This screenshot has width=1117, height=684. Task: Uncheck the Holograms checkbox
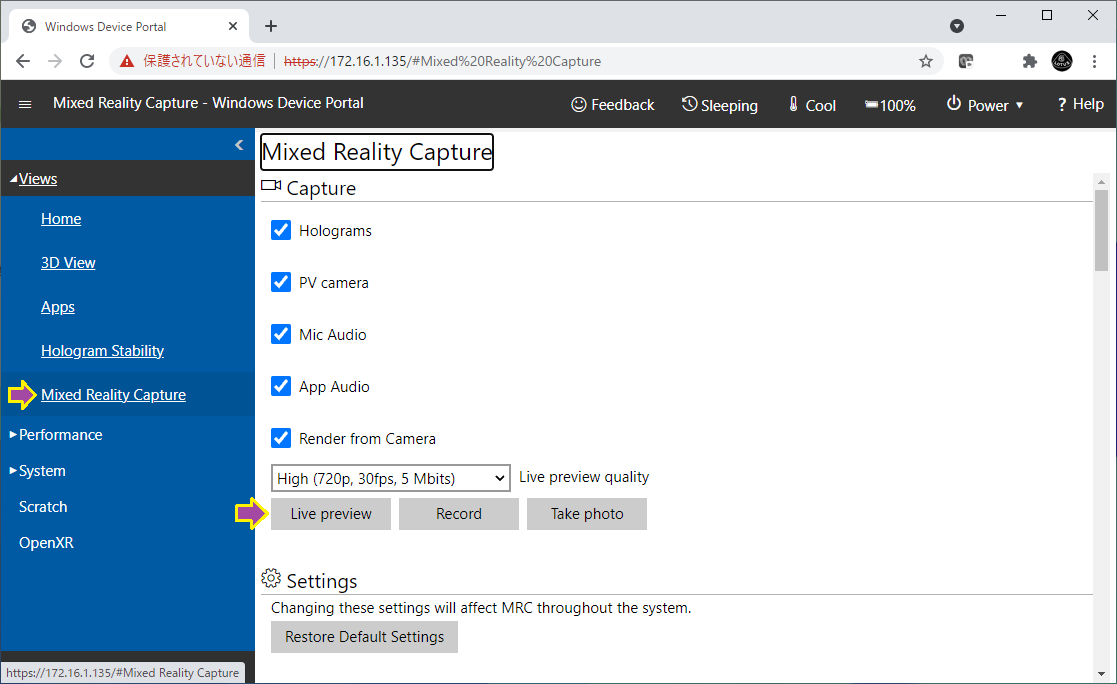click(x=281, y=230)
